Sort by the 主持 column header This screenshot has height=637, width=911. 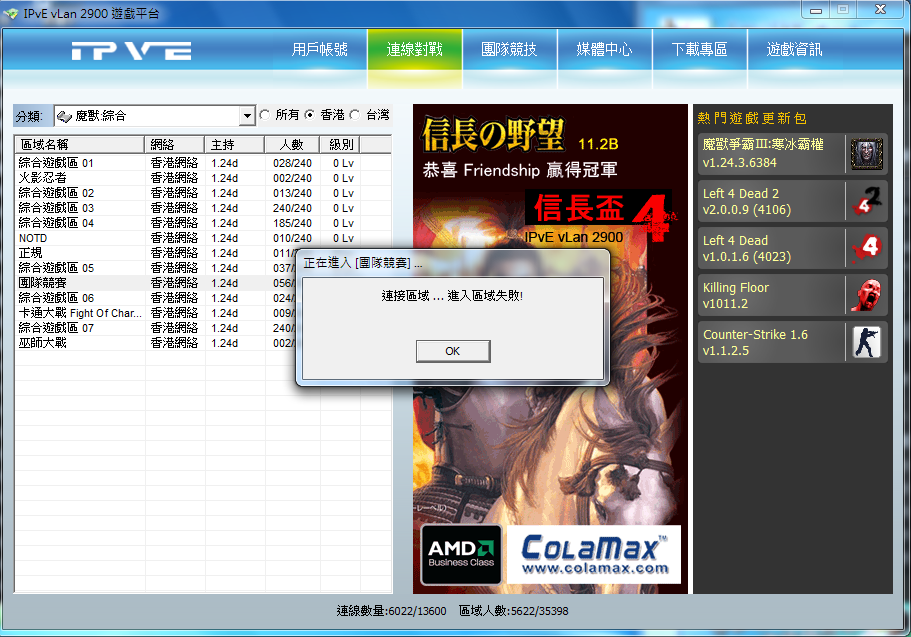tap(235, 144)
